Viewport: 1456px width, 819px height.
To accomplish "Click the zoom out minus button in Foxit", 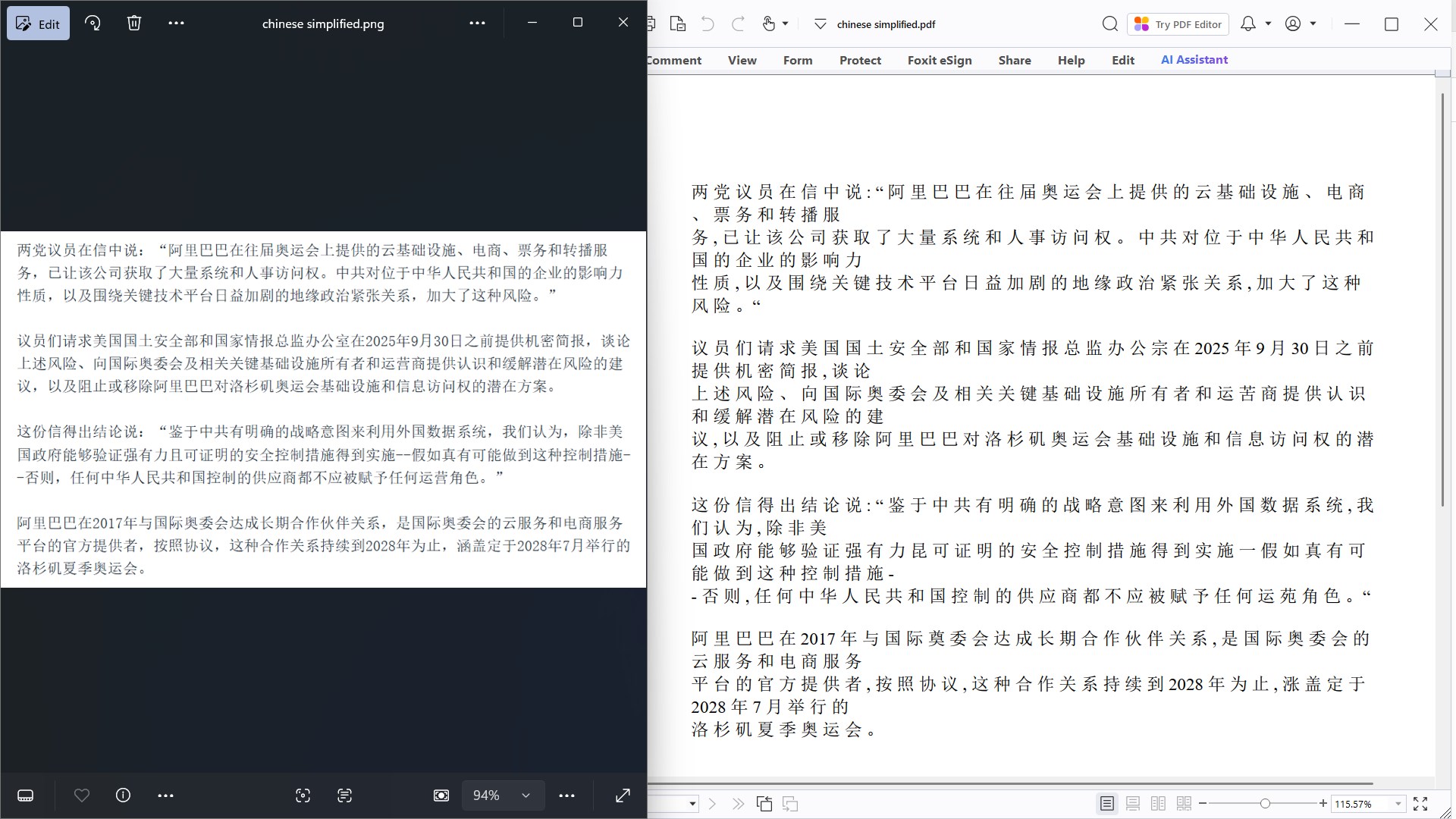I will (x=1203, y=804).
